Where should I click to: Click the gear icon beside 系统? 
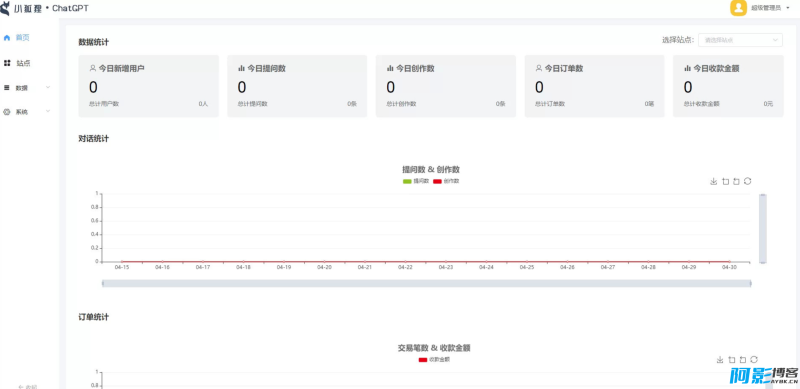pyautogui.click(x=7, y=112)
